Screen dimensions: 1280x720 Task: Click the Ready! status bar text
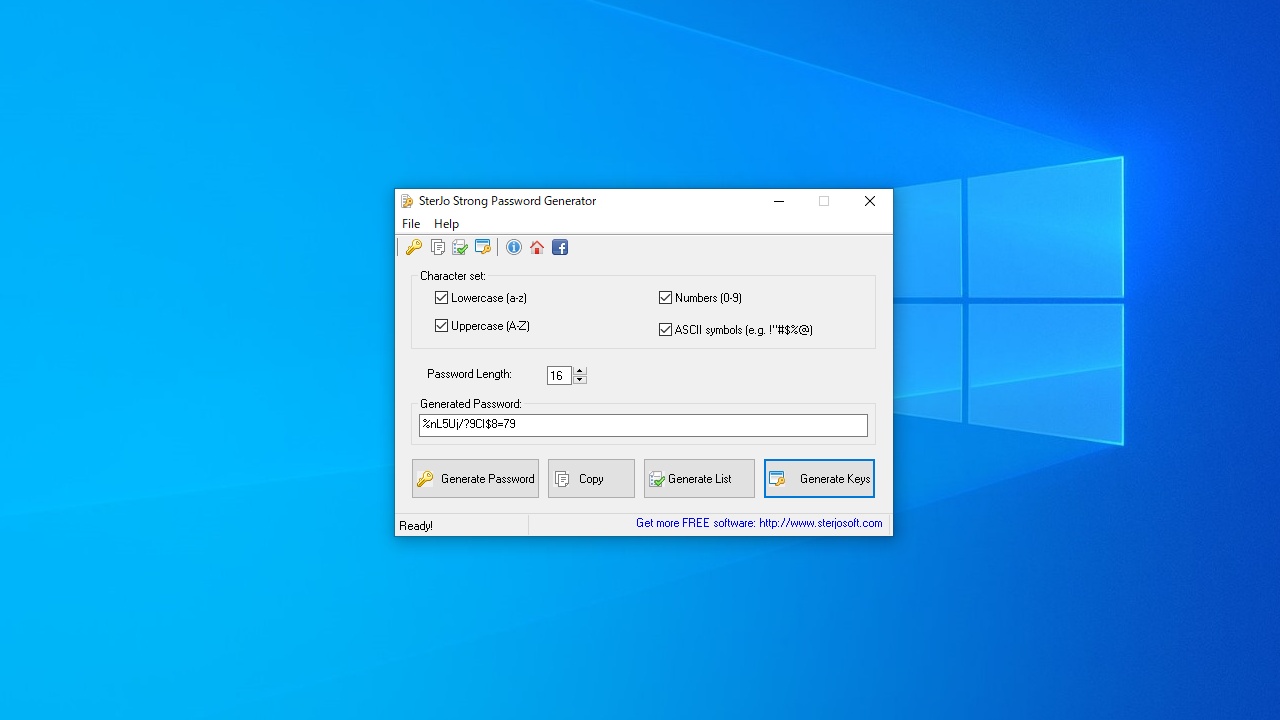point(416,526)
